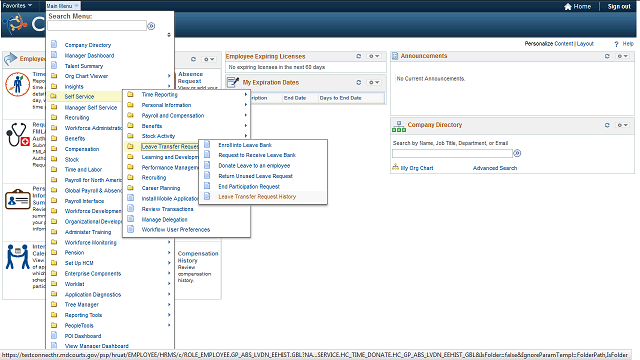Open the Main Menu dropdown
The height and width of the screenshot is (360, 640).
[62, 6]
